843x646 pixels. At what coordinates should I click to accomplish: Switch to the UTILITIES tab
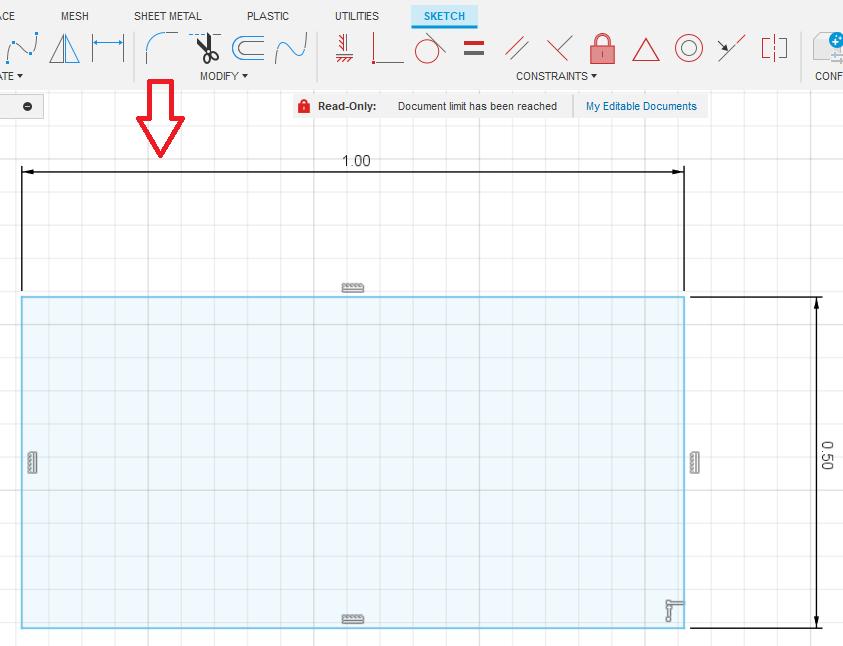[356, 15]
